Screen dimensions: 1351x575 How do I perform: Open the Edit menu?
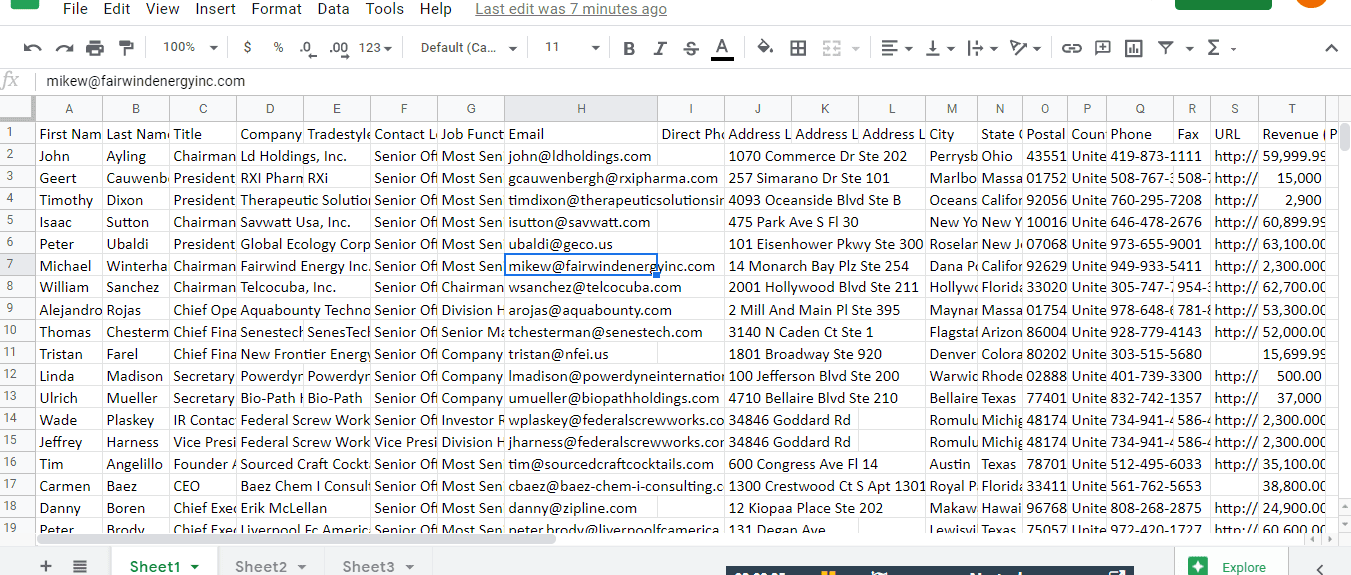117,9
